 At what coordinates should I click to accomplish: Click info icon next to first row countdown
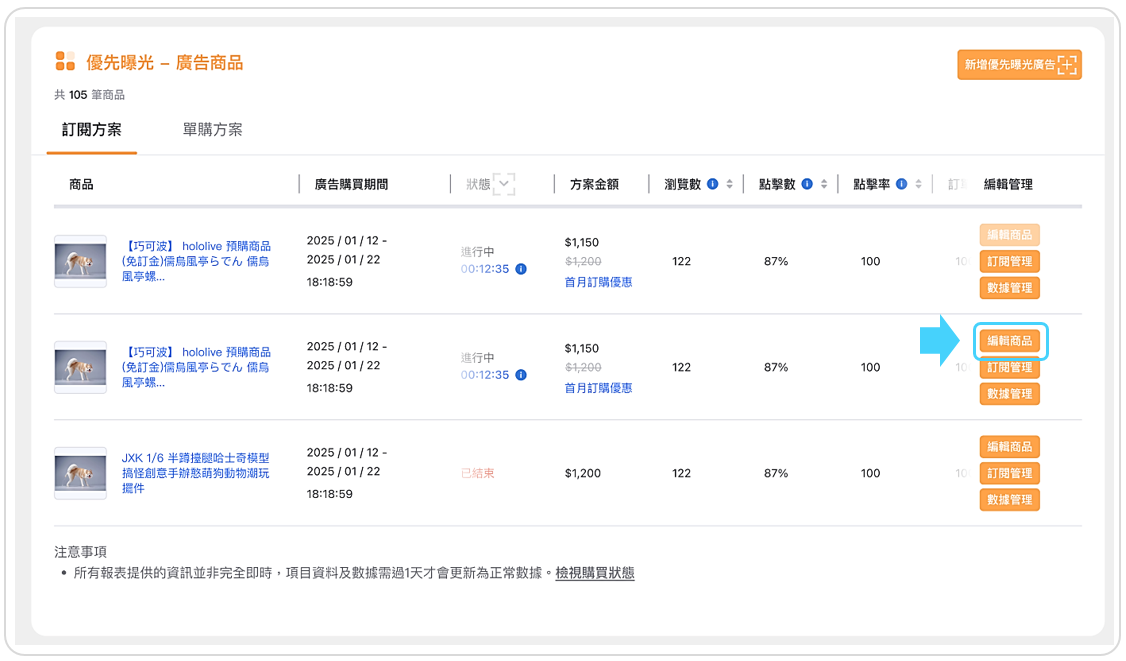coord(521,269)
